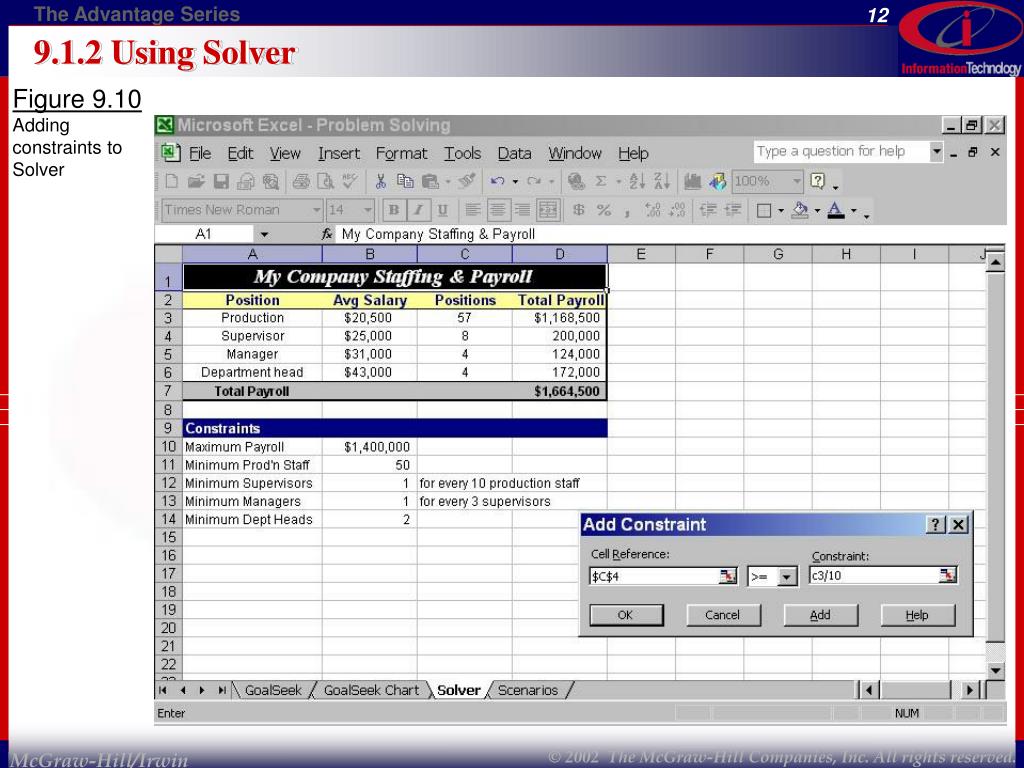Click the New workbook icon
Screen dimensions: 1024x768
[x=172, y=182]
